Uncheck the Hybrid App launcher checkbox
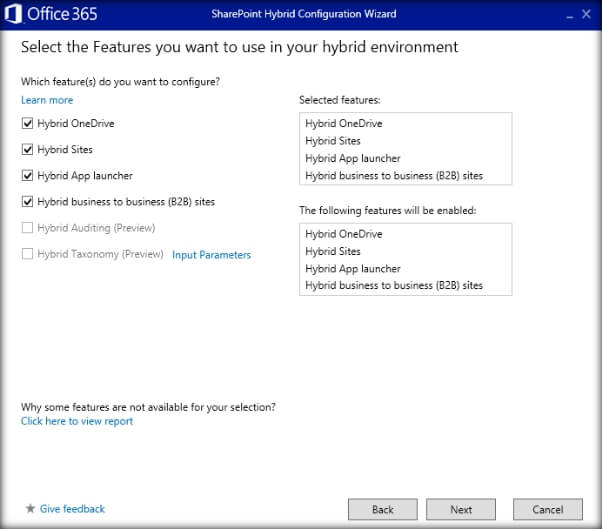 click(x=27, y=176)
